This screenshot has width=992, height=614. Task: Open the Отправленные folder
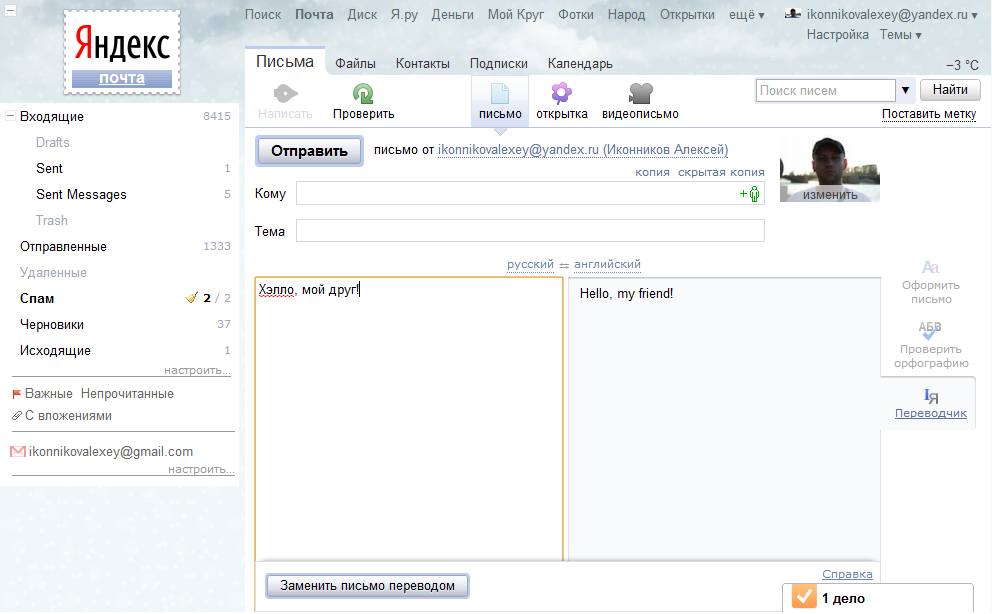click(63, 247)
